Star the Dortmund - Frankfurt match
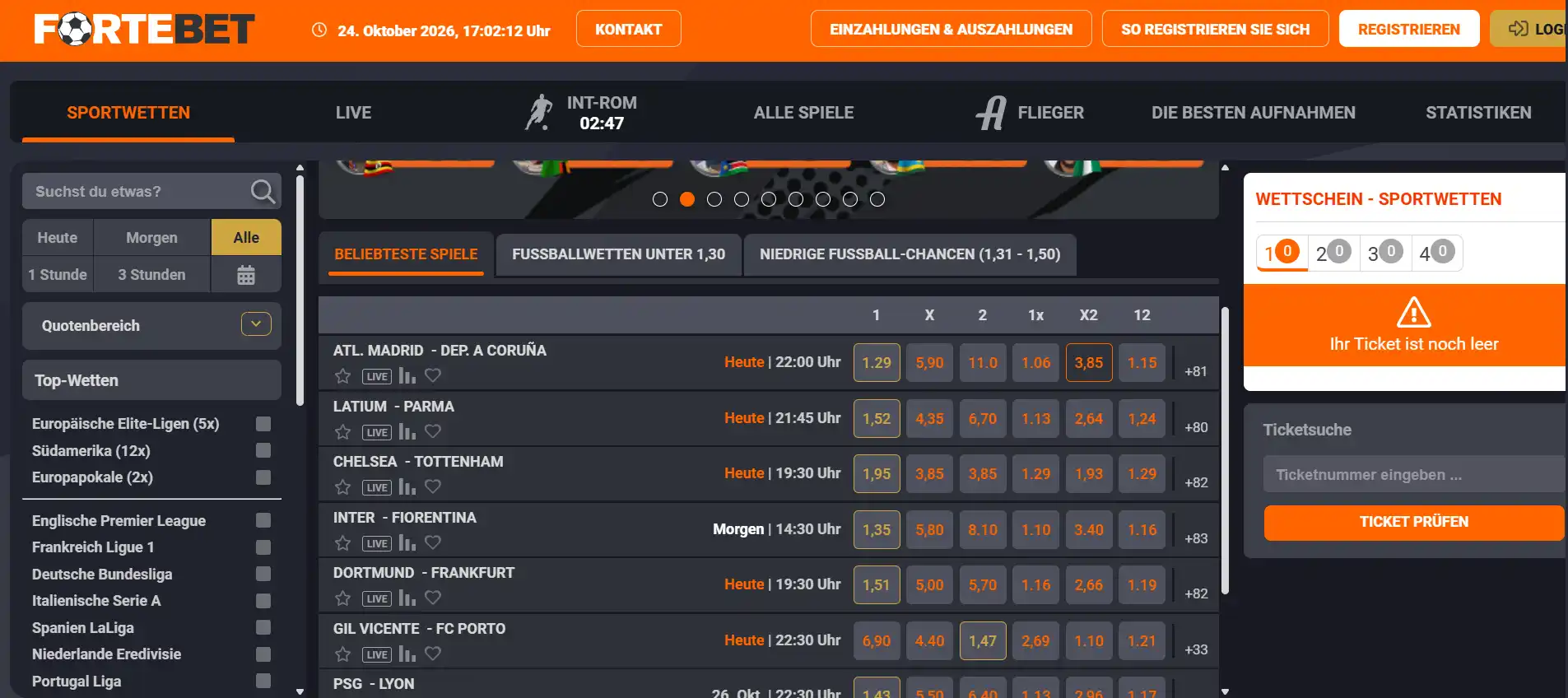 click(x=342, y=598)
